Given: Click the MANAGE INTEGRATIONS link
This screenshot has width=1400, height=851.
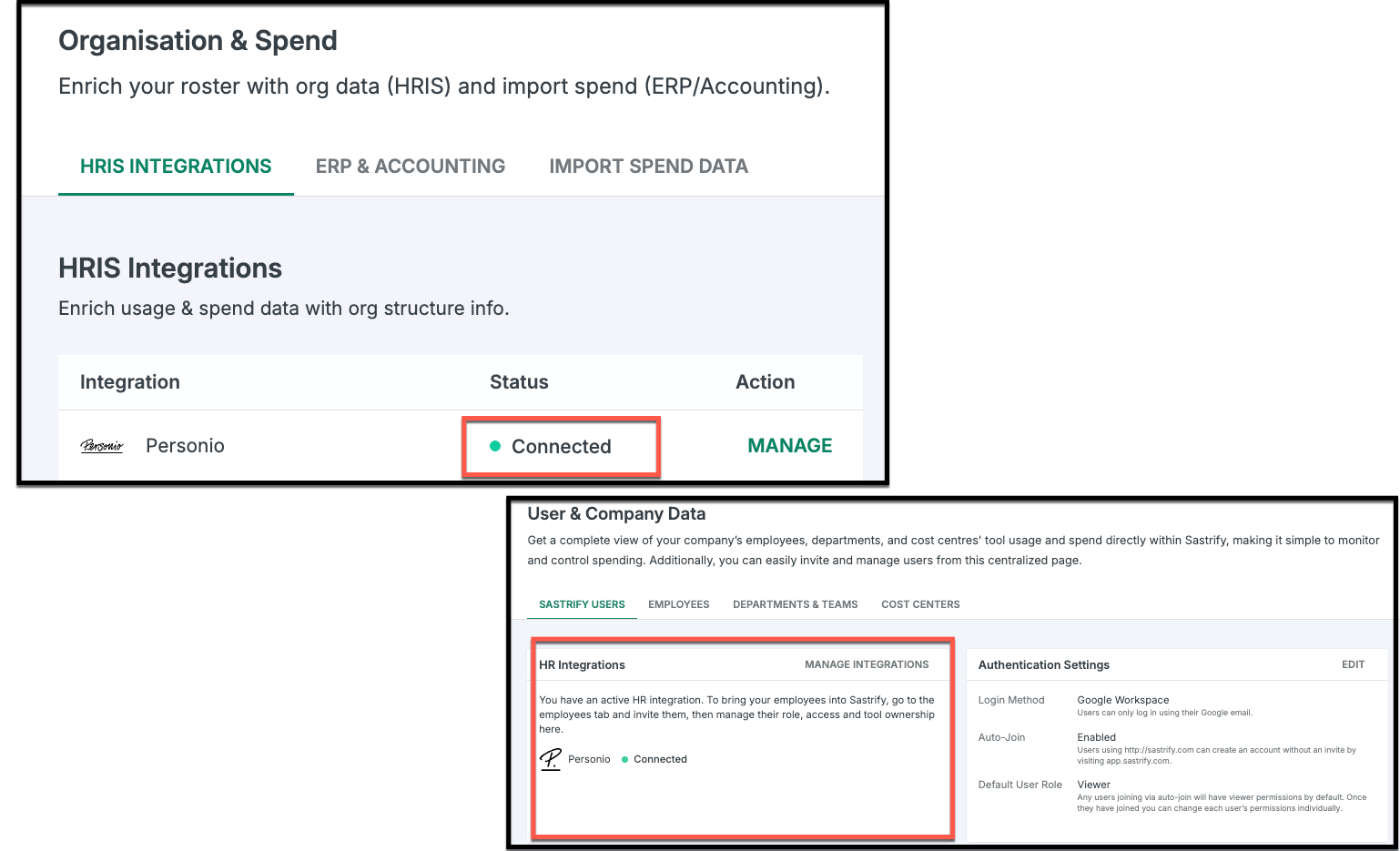Looking at the screenshot, I should (x=867, y=664).
